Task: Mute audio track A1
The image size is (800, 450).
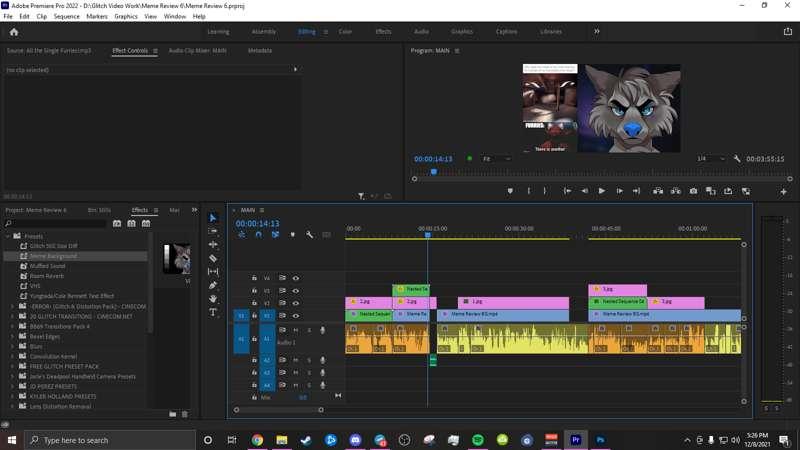Action: tap(295, 330)
